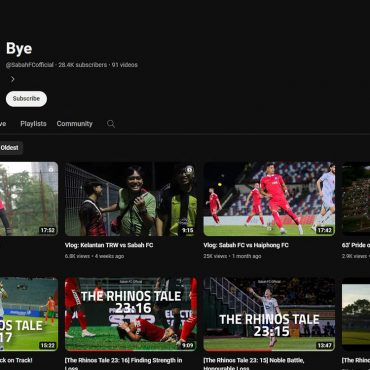Open Sabah FC vs Haiphong FC thumbnail

click(x=269, y=199)
